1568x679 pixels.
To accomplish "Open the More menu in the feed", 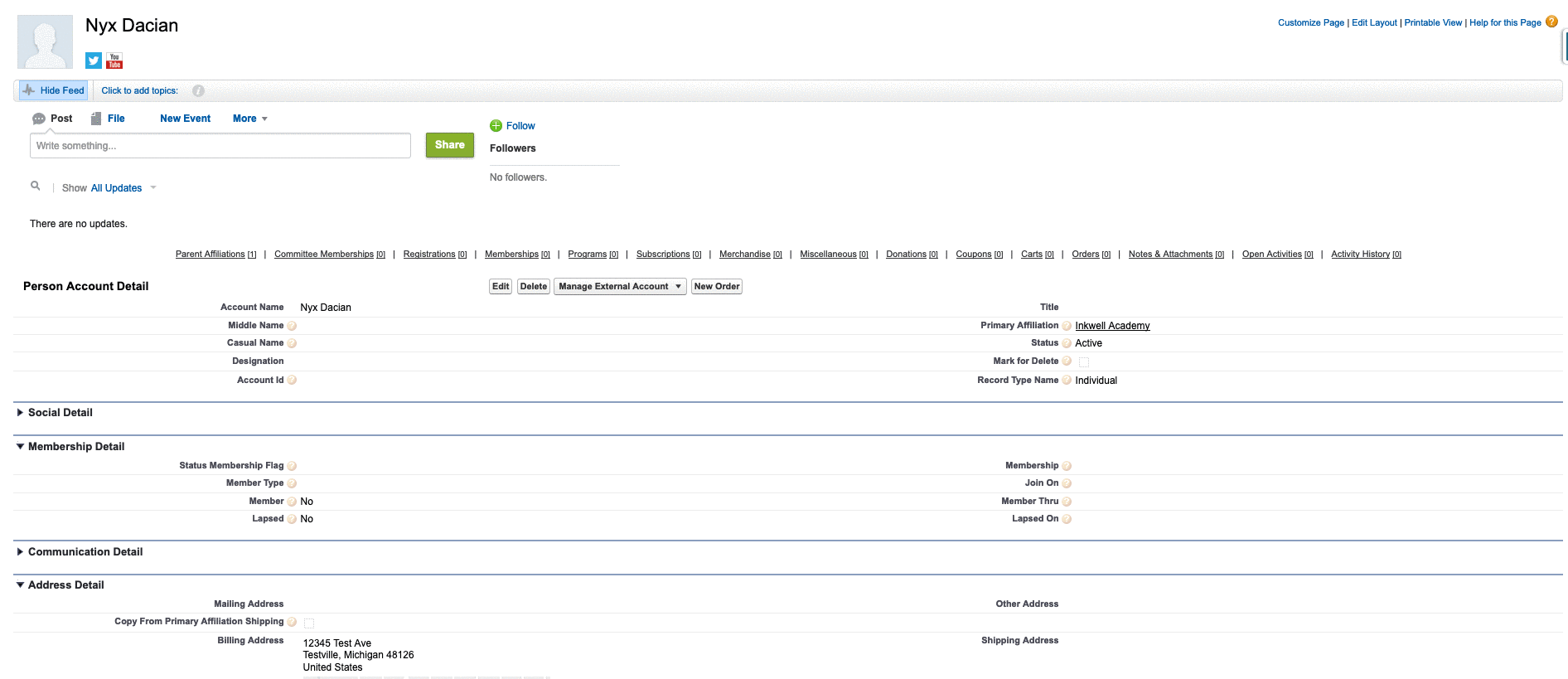I will [x=249, y=119].
